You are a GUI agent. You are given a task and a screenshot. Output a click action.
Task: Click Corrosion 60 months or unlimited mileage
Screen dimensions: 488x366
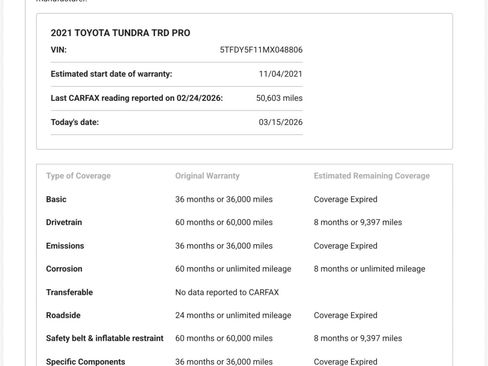point(233,269)
